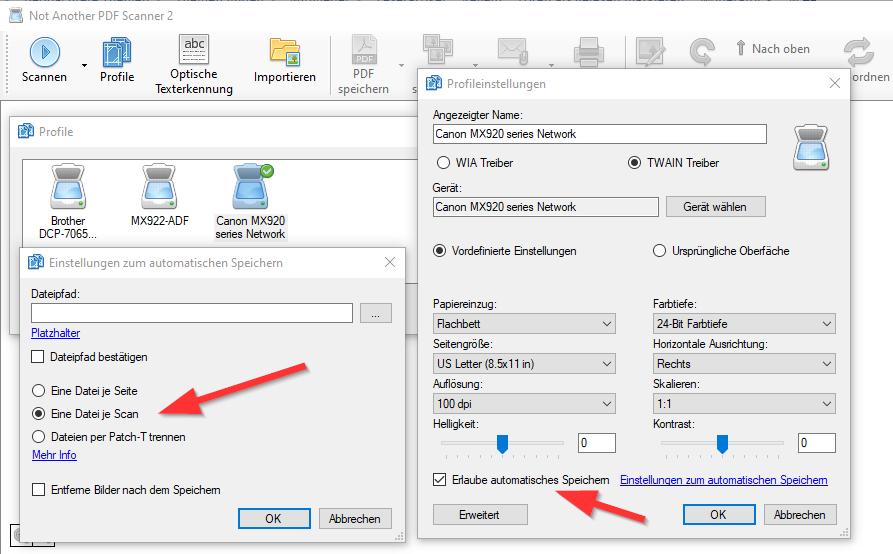The width and height of the screenshot is (893, 554).
Task: Click the image edit toolbar icon
Action: pos(650,51)
